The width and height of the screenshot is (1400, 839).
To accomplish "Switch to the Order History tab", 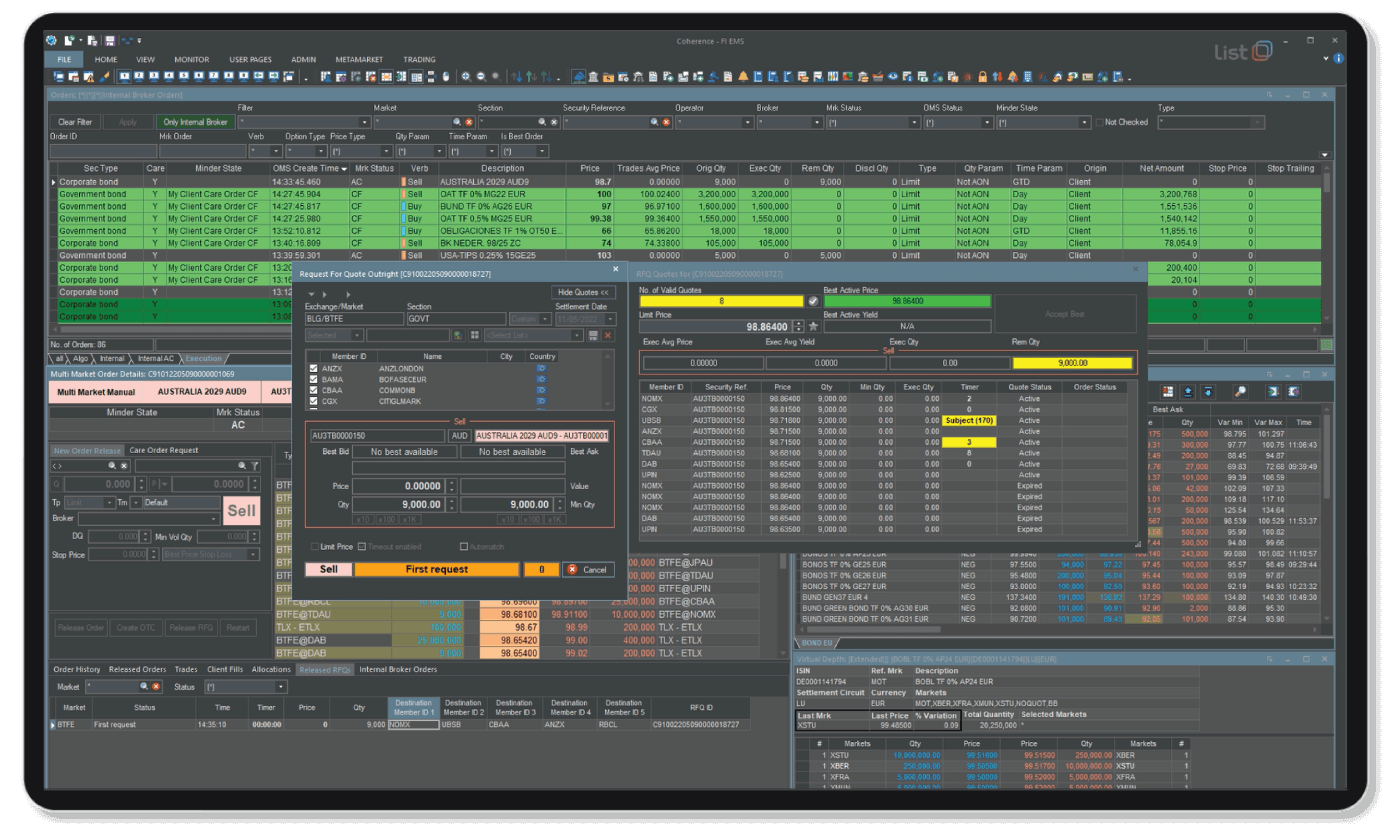I will 77,669.
